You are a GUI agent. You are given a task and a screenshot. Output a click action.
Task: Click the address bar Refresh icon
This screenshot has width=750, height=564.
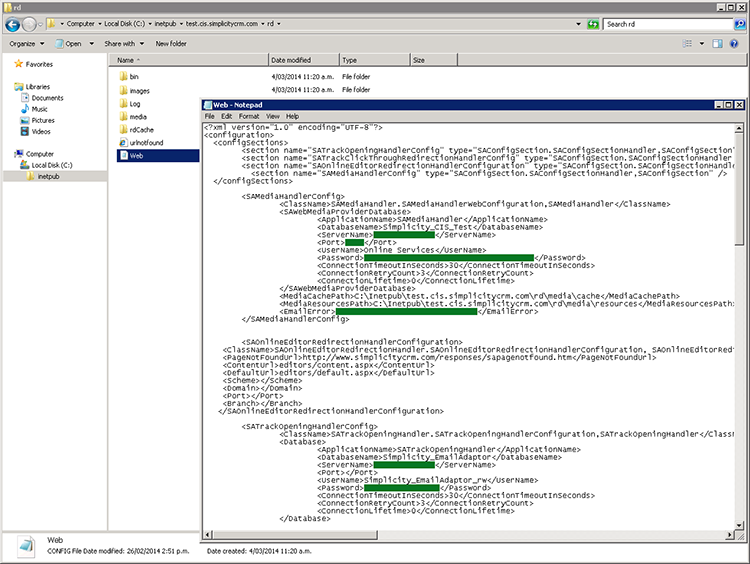(x=593, y=24)
